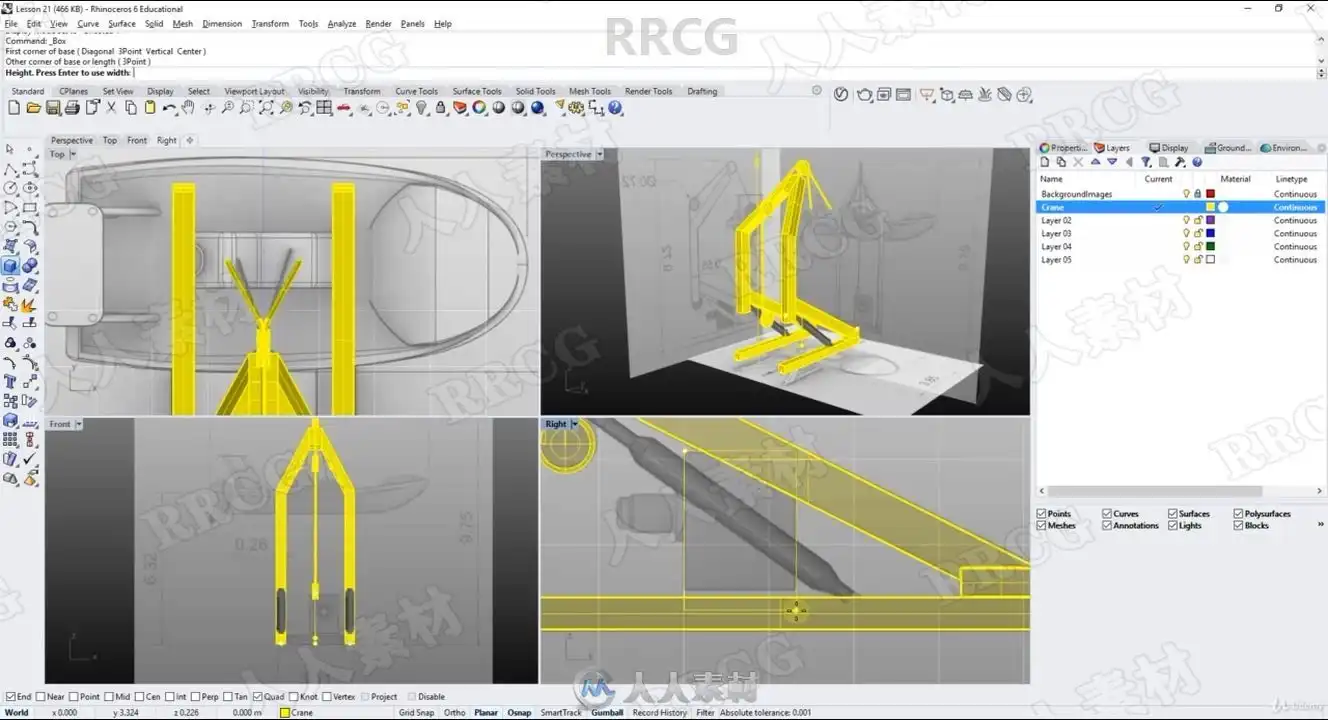1328x720 pixels.
Task: Click the red car Named Views icon
Action: 344,108
